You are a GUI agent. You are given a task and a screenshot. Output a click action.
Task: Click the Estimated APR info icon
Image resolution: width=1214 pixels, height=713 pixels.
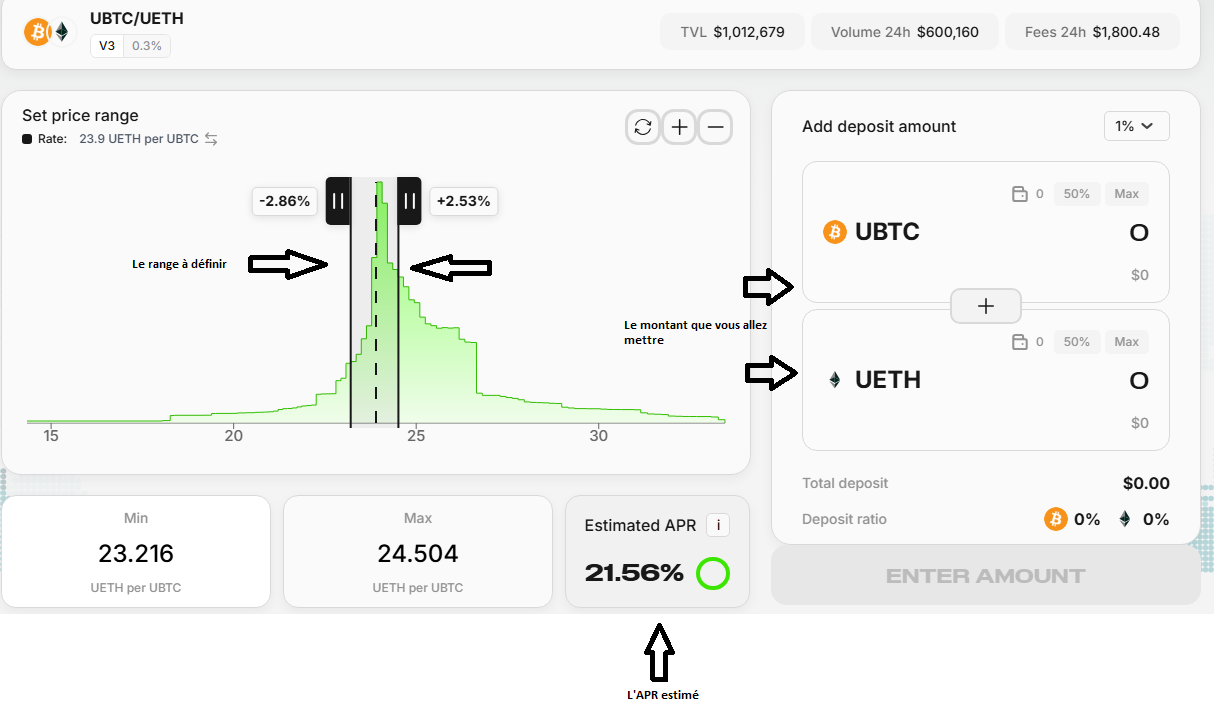pos(717,524)
